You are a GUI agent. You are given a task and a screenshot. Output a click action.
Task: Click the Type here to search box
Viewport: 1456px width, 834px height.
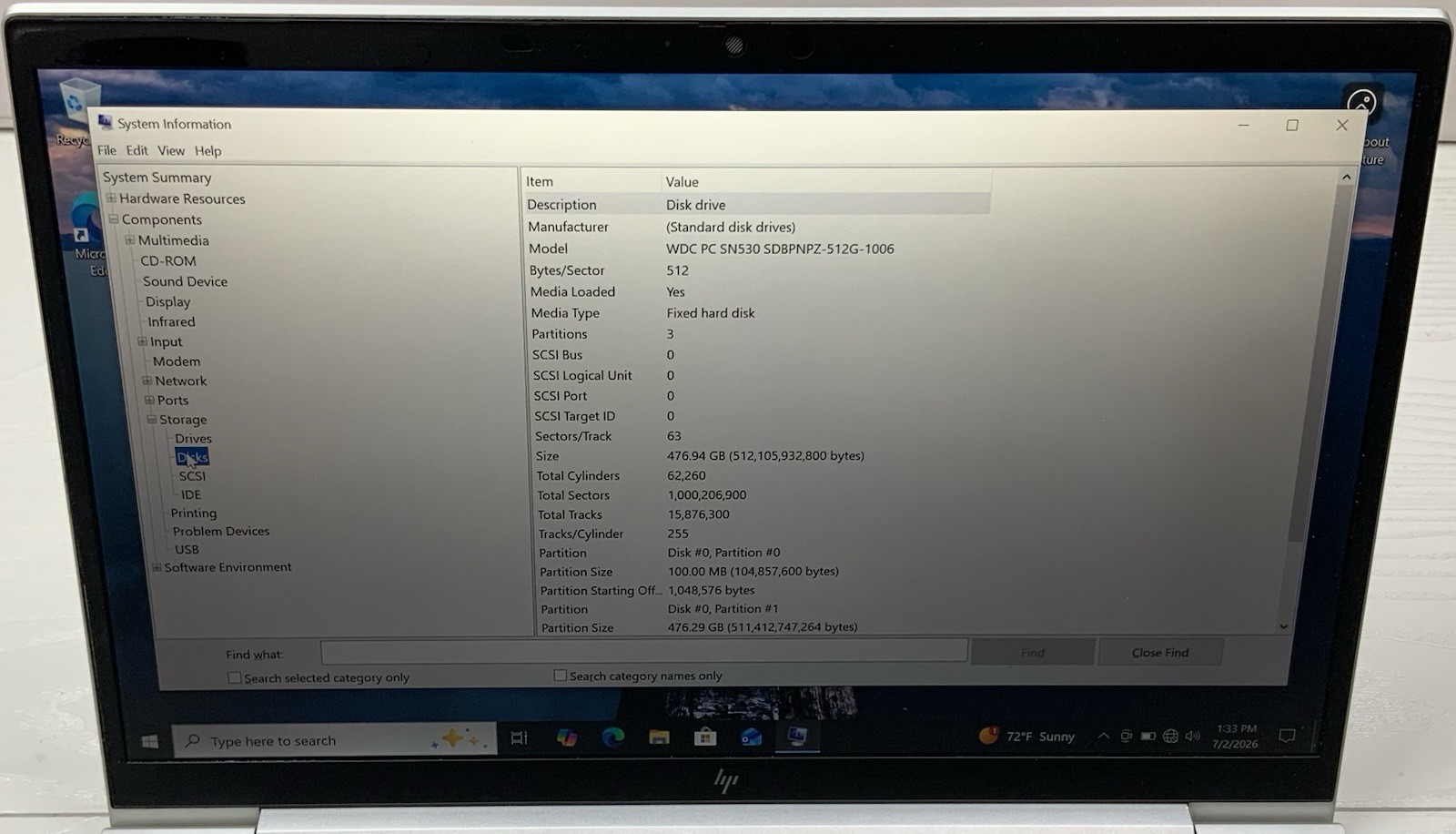(334, 740)
